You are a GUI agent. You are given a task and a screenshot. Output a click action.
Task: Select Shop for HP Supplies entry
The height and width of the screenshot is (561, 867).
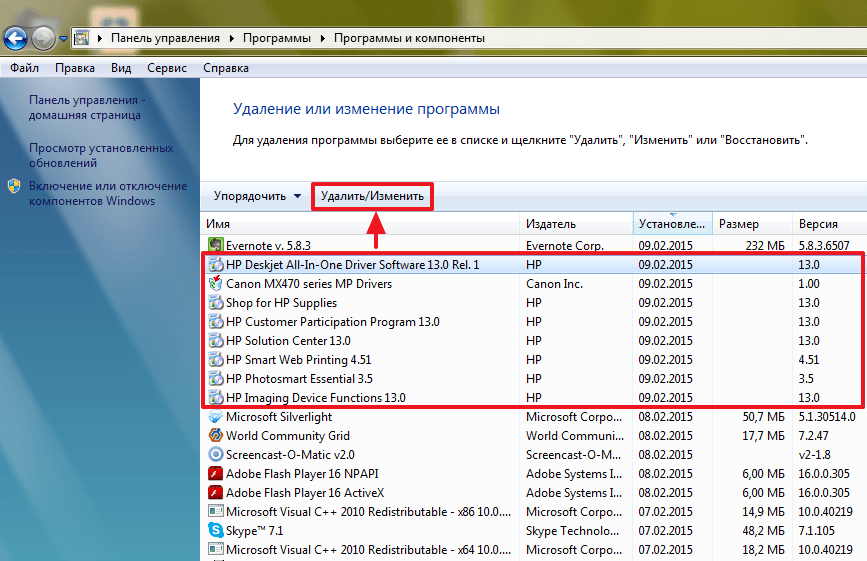pyautogui.click(x=281, y=303)
